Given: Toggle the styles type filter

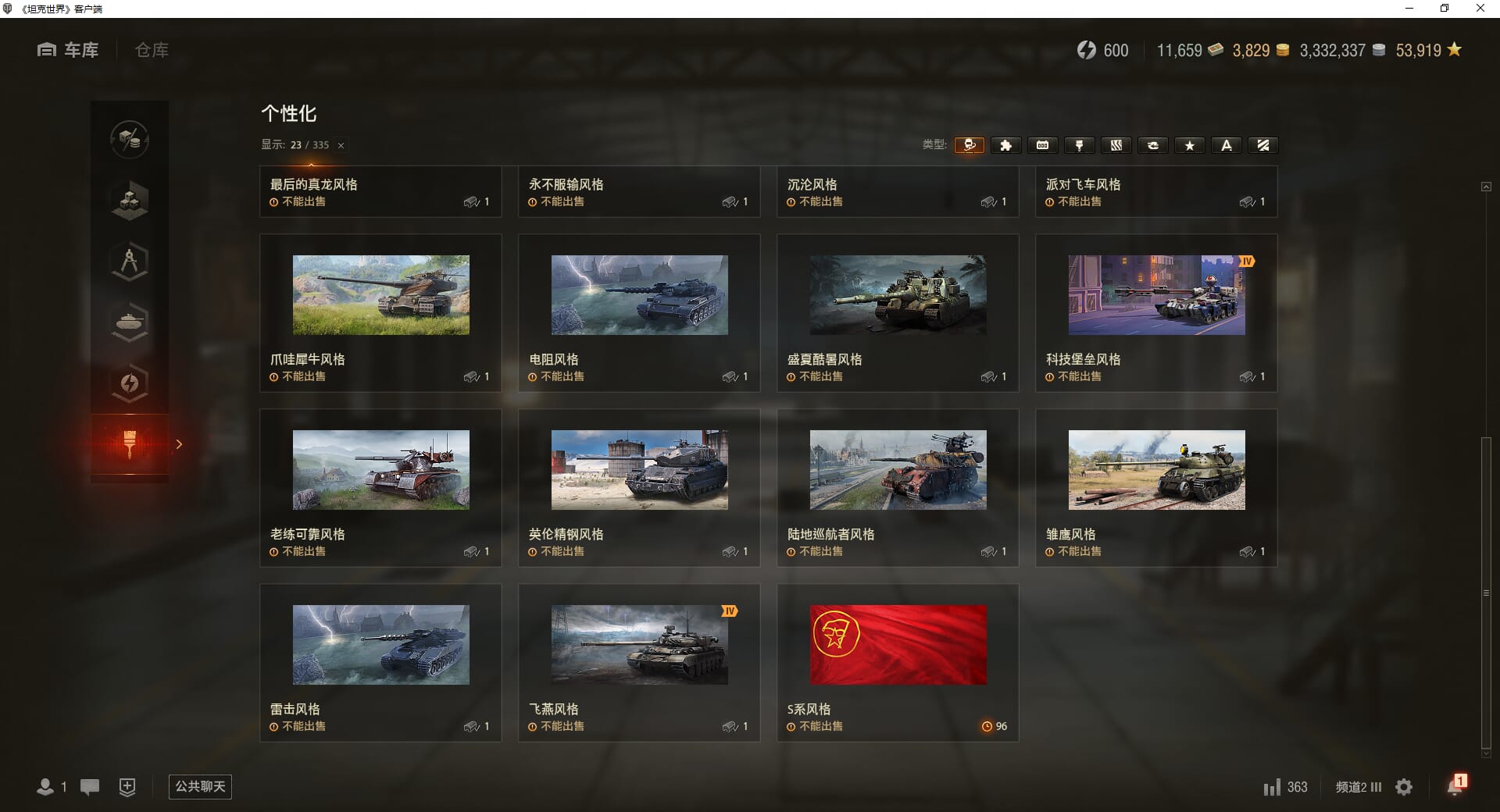Looking at the screenshot, I should coord(970,145).
